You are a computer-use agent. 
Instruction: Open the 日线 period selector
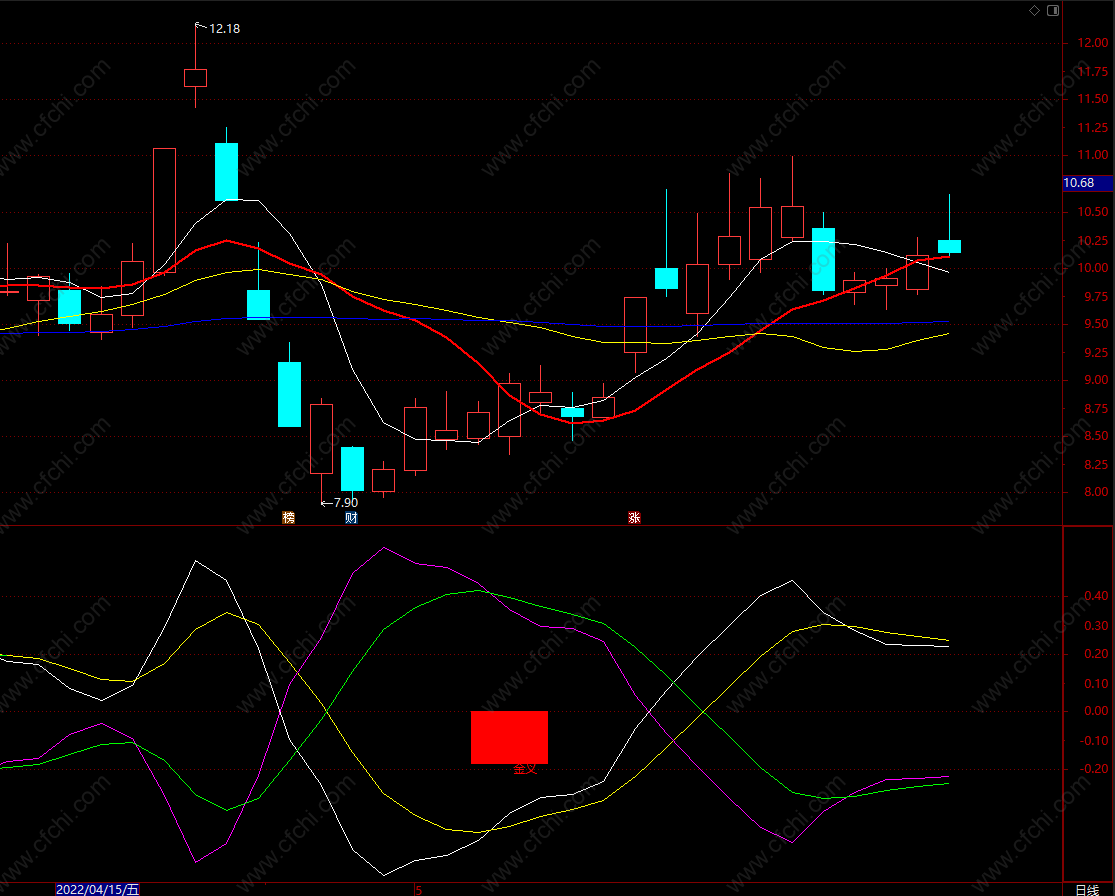1087,890
